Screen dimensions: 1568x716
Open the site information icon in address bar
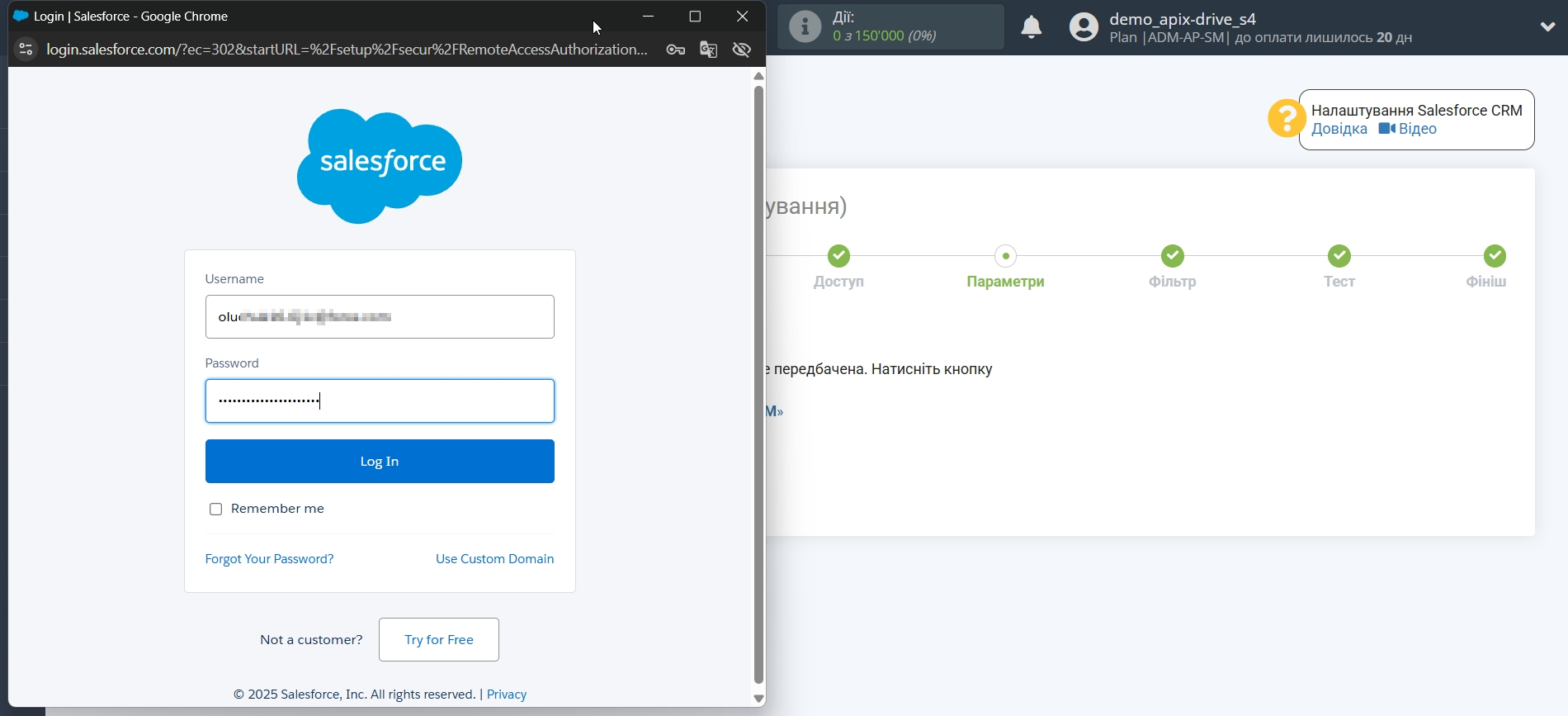[x=26, y=50]
